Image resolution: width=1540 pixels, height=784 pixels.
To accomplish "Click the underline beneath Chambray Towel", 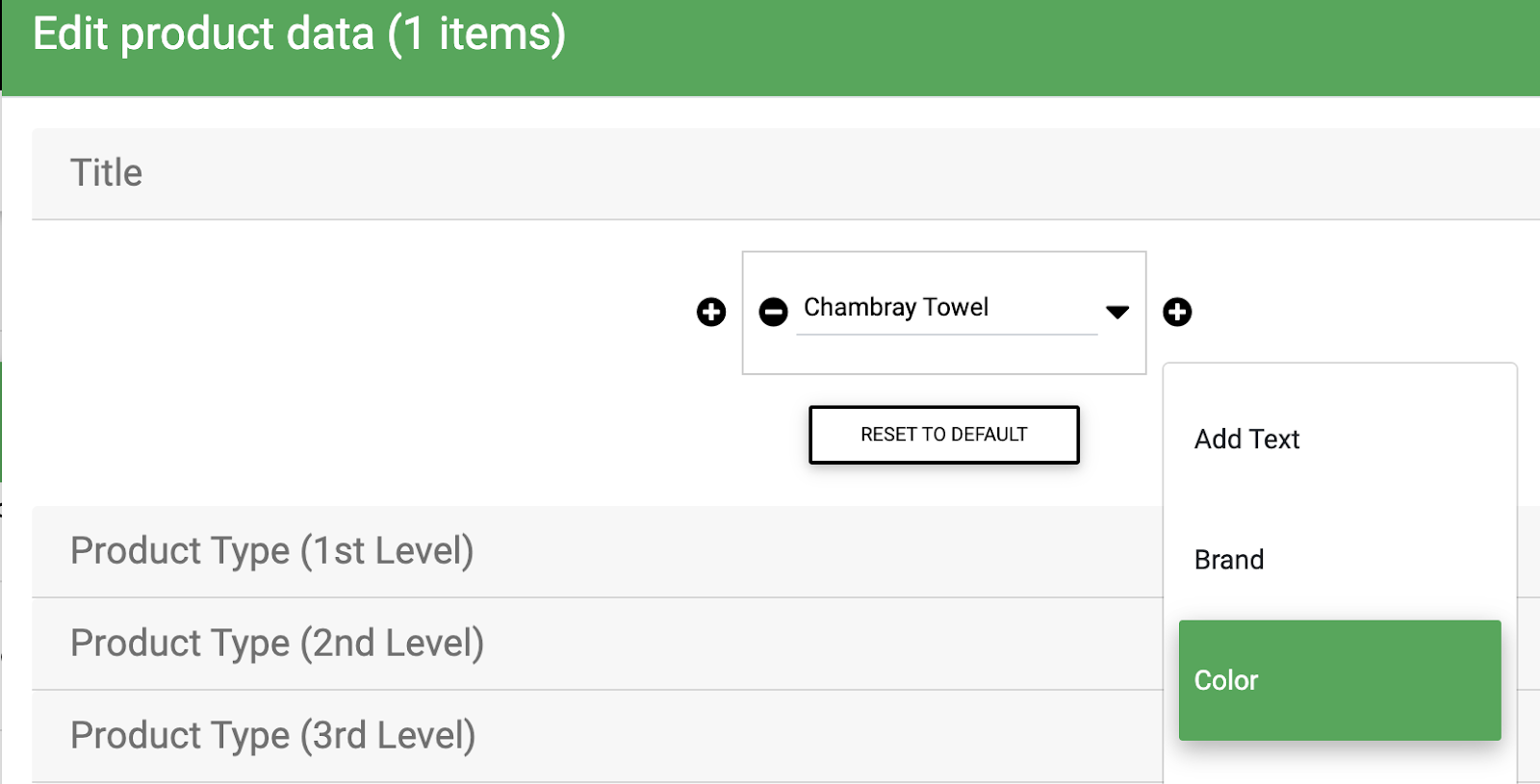I will [947, 335].
